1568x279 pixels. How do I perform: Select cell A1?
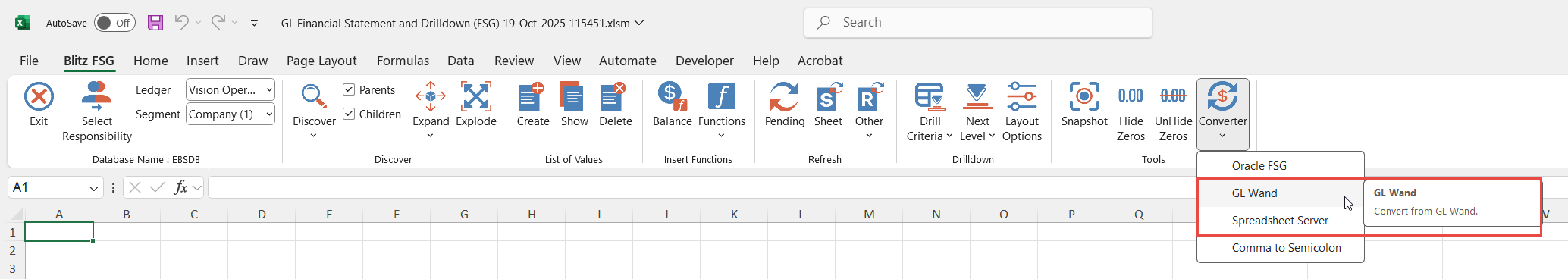[59, 232]
